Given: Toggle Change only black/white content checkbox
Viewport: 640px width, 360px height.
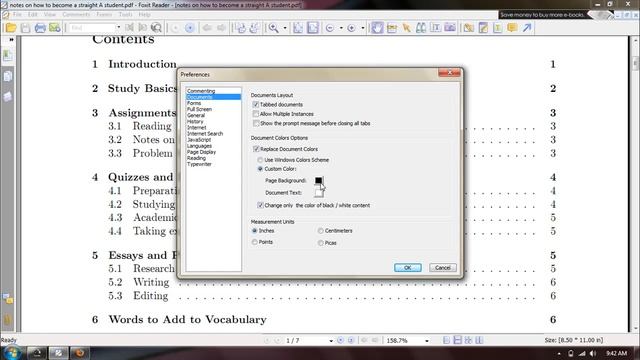Looking at the screenshot, I should click(260, 205).
